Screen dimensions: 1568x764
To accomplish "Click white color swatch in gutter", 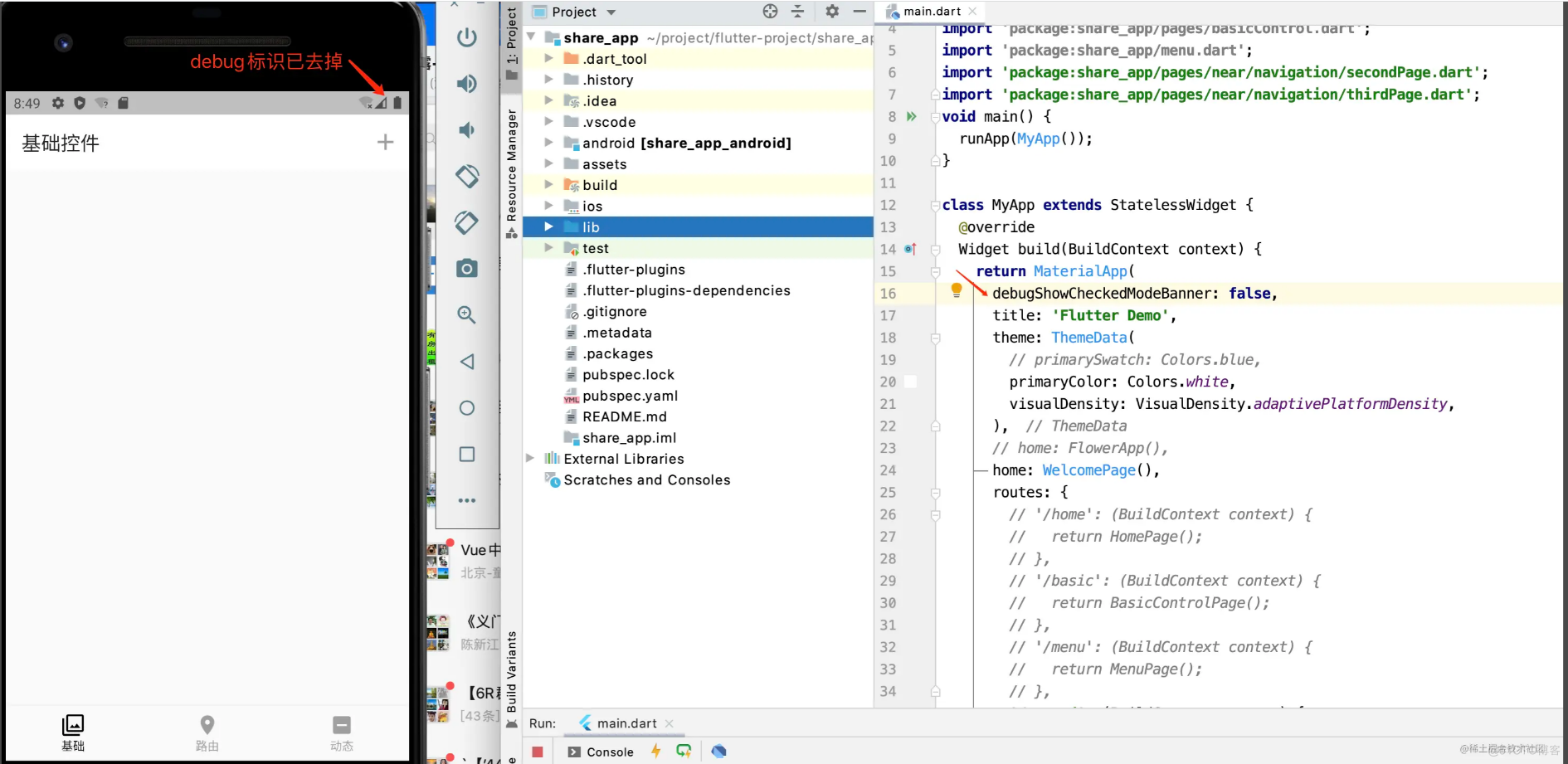I will tap(910, 382).
